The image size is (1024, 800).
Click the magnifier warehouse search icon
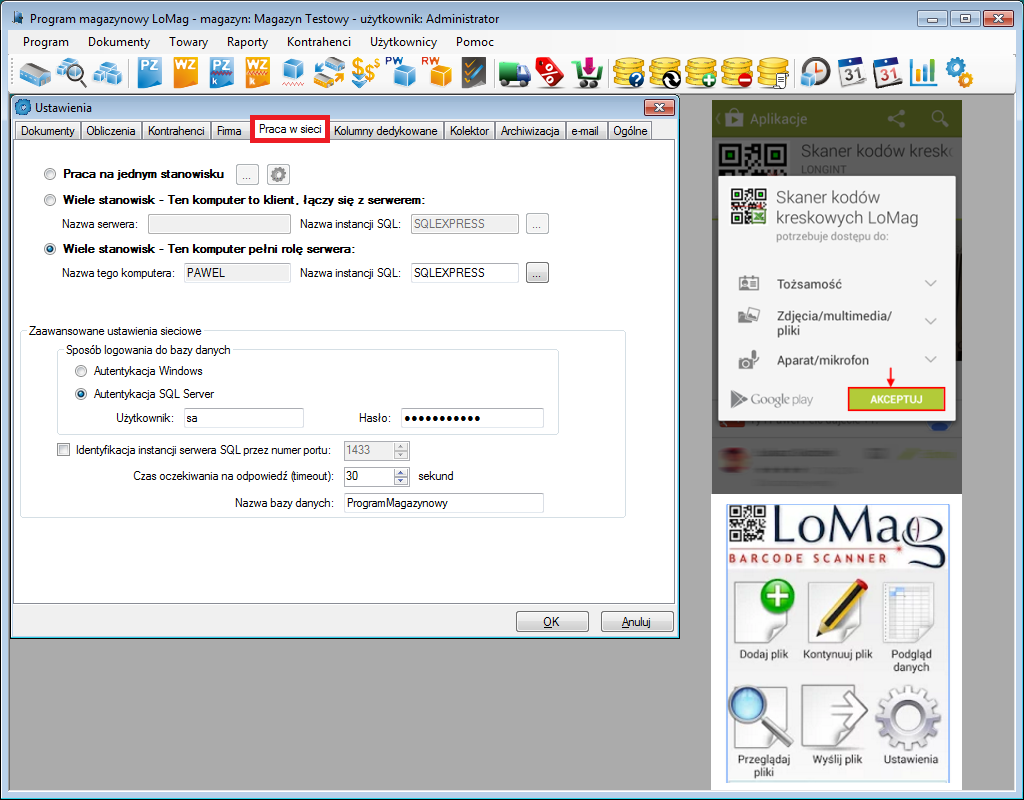point(72,72)
